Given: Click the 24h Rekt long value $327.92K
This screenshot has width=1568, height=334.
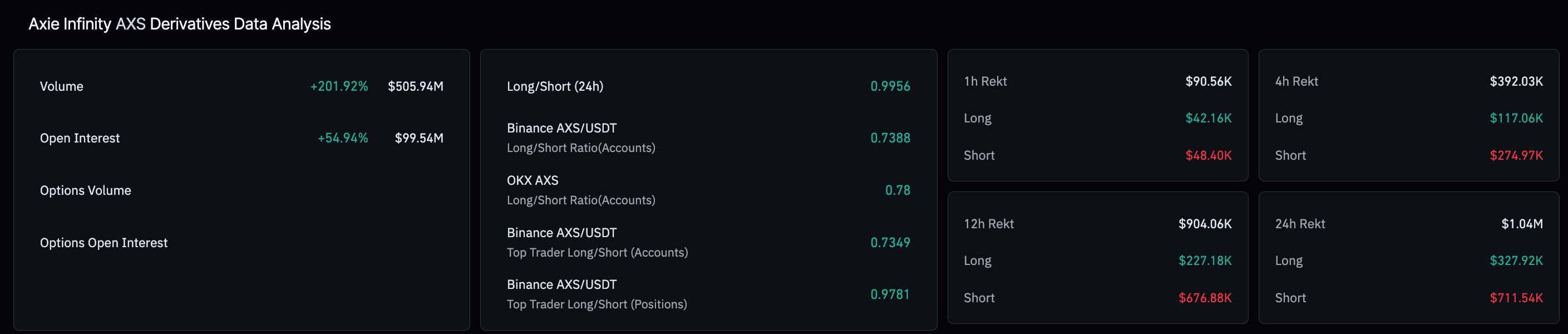Looking at the screenshot, I should coord(1516,261).
